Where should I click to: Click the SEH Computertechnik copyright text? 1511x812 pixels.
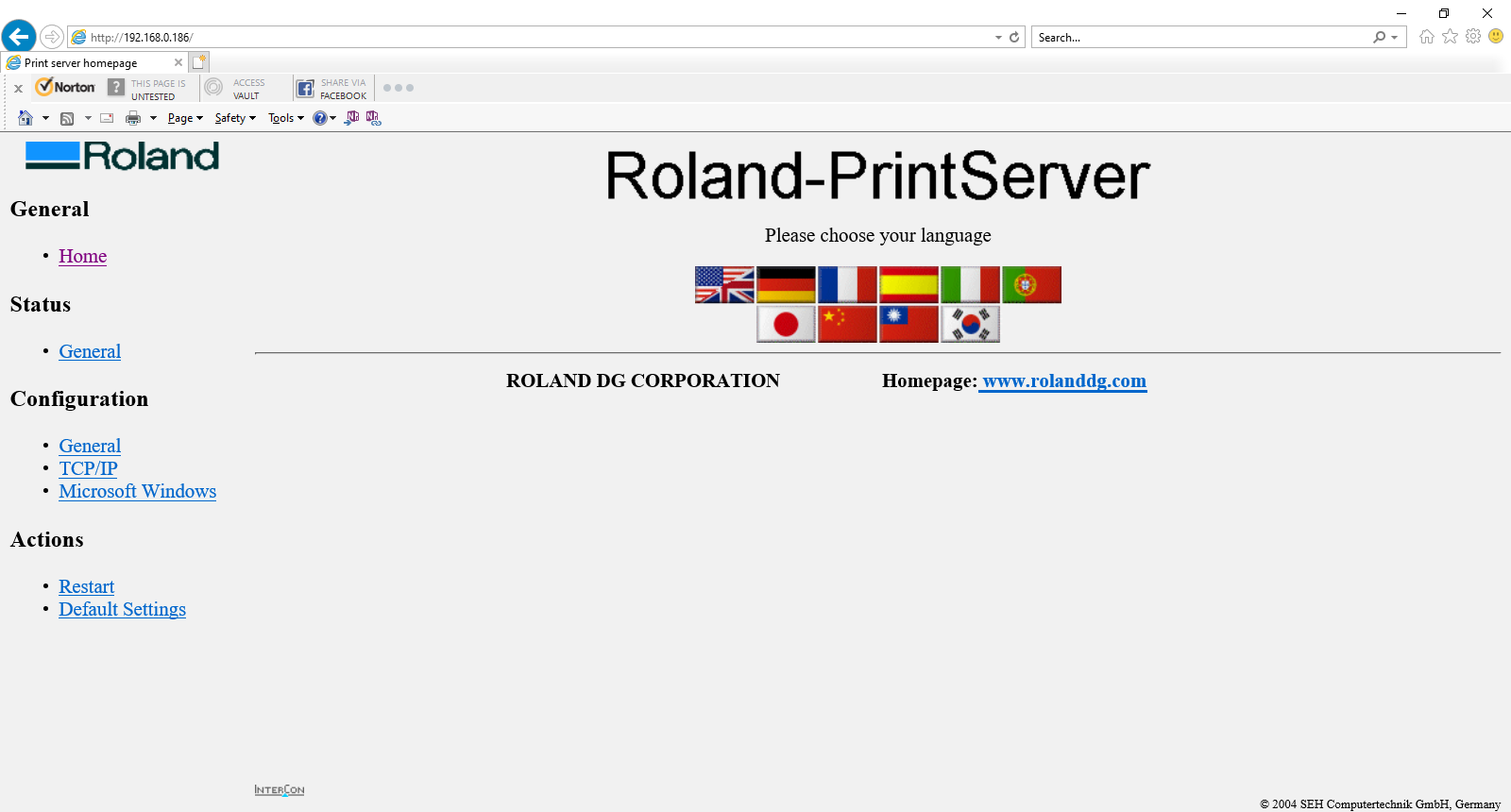point(1380,804)
